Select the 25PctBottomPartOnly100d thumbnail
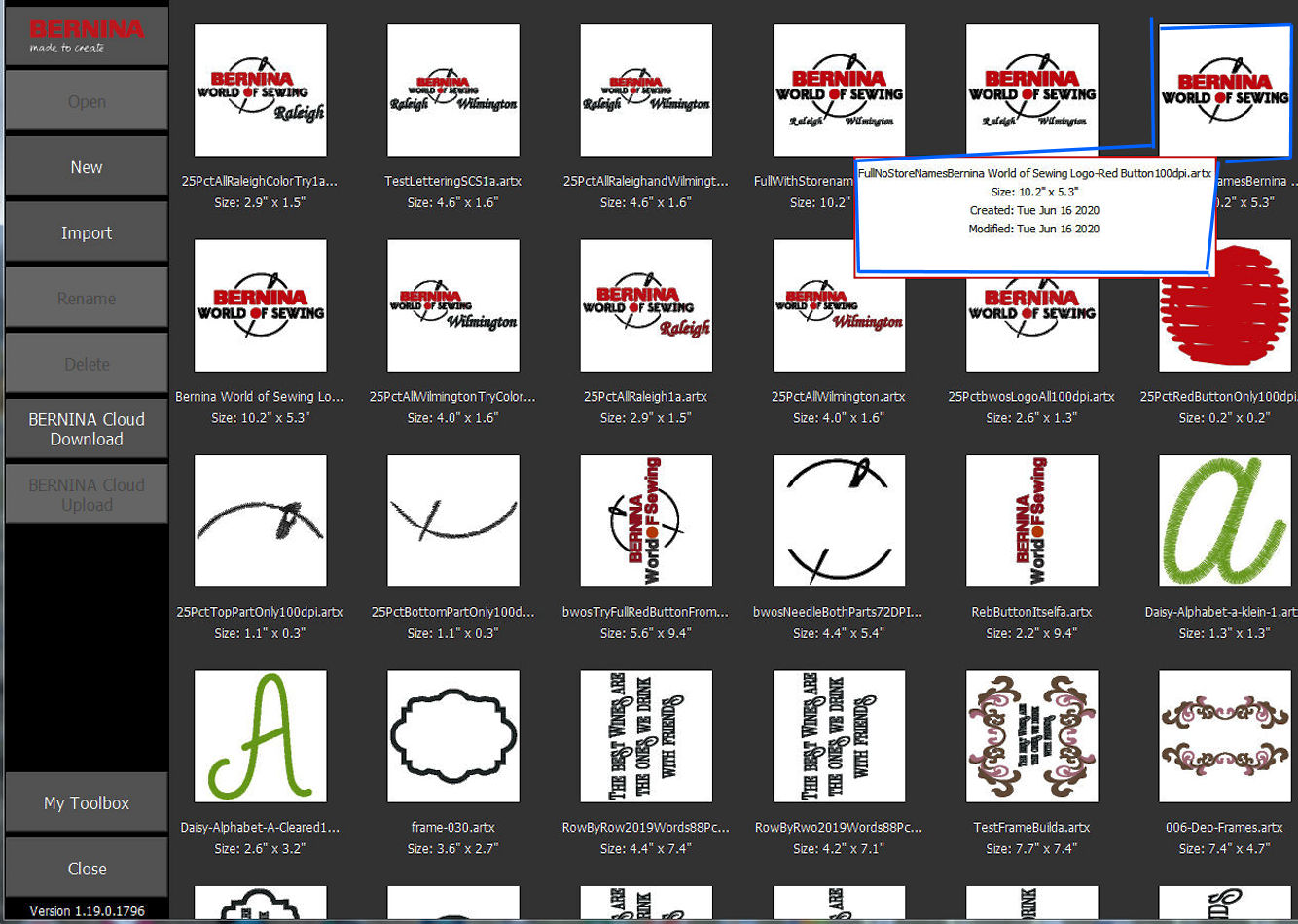Image resolution: width=1298 pixels, height=924 pixels. (x=452, y=520)
